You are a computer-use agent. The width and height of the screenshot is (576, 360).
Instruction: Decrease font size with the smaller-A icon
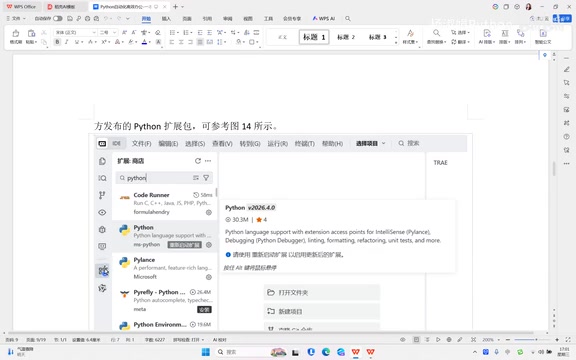click(134, 32)
